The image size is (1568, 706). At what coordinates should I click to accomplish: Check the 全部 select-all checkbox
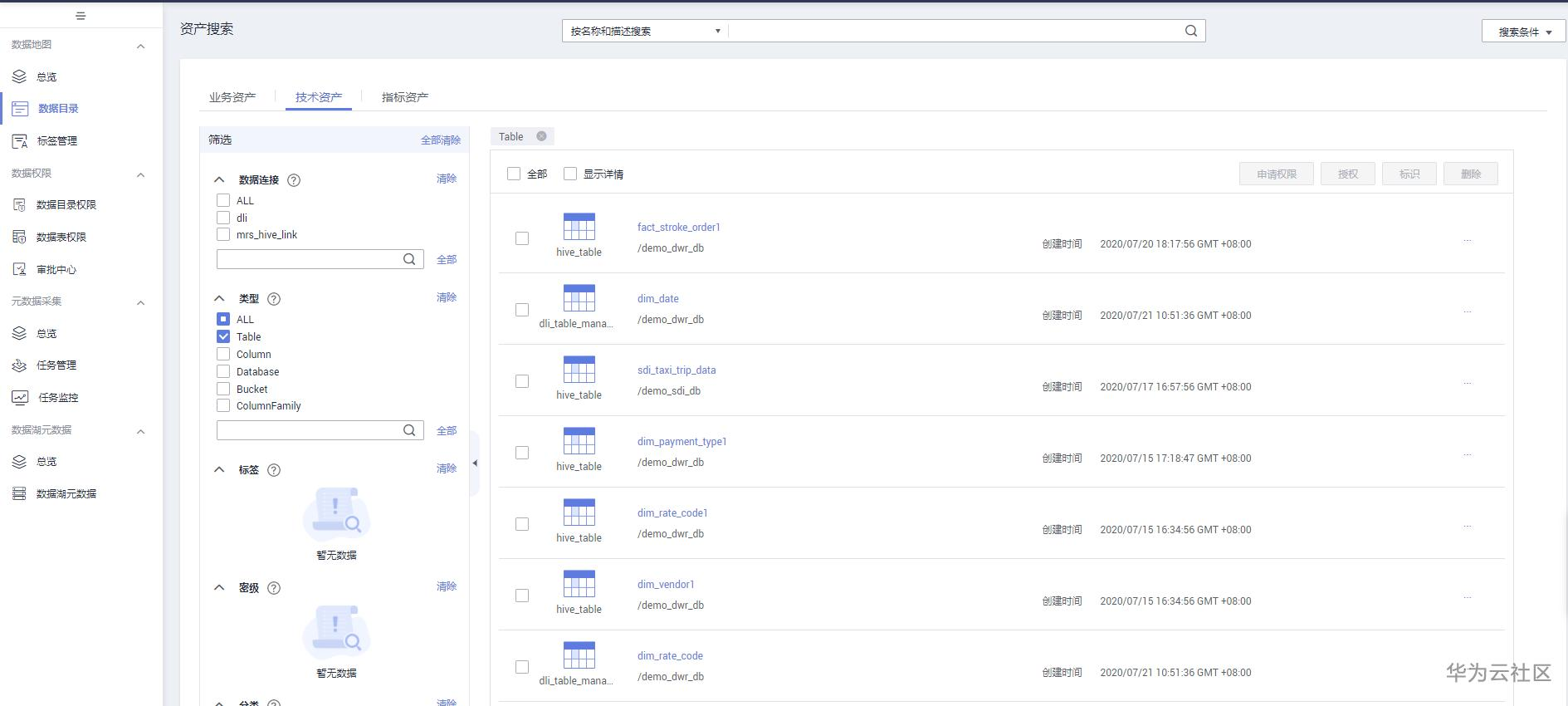coord(514,174)
